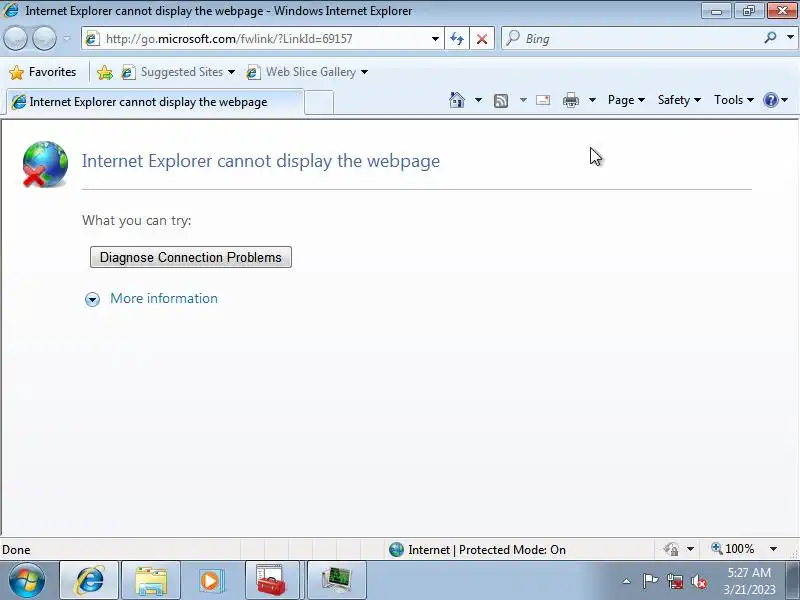
Task: Expand the Feeds dropdown arrow
Action: [x=523, y=100]
